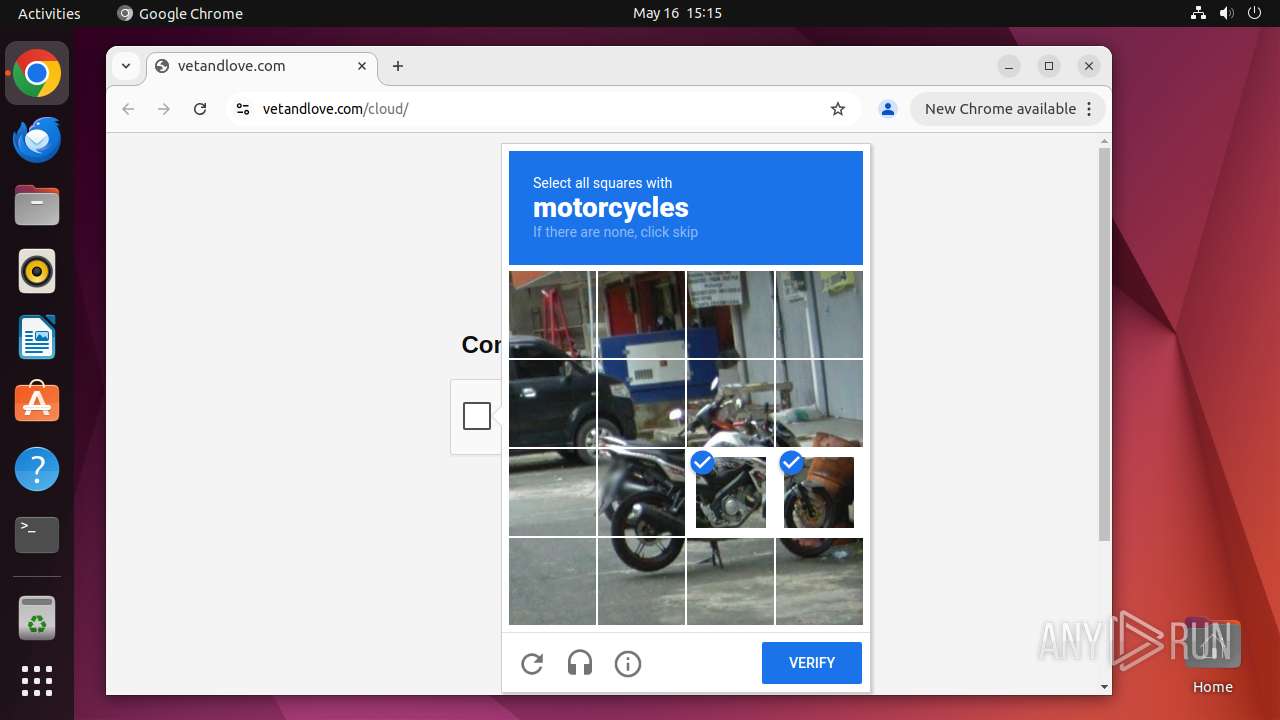1280x720 pixels.
Task: Open Help from dock
Action: tap(37, 469)
